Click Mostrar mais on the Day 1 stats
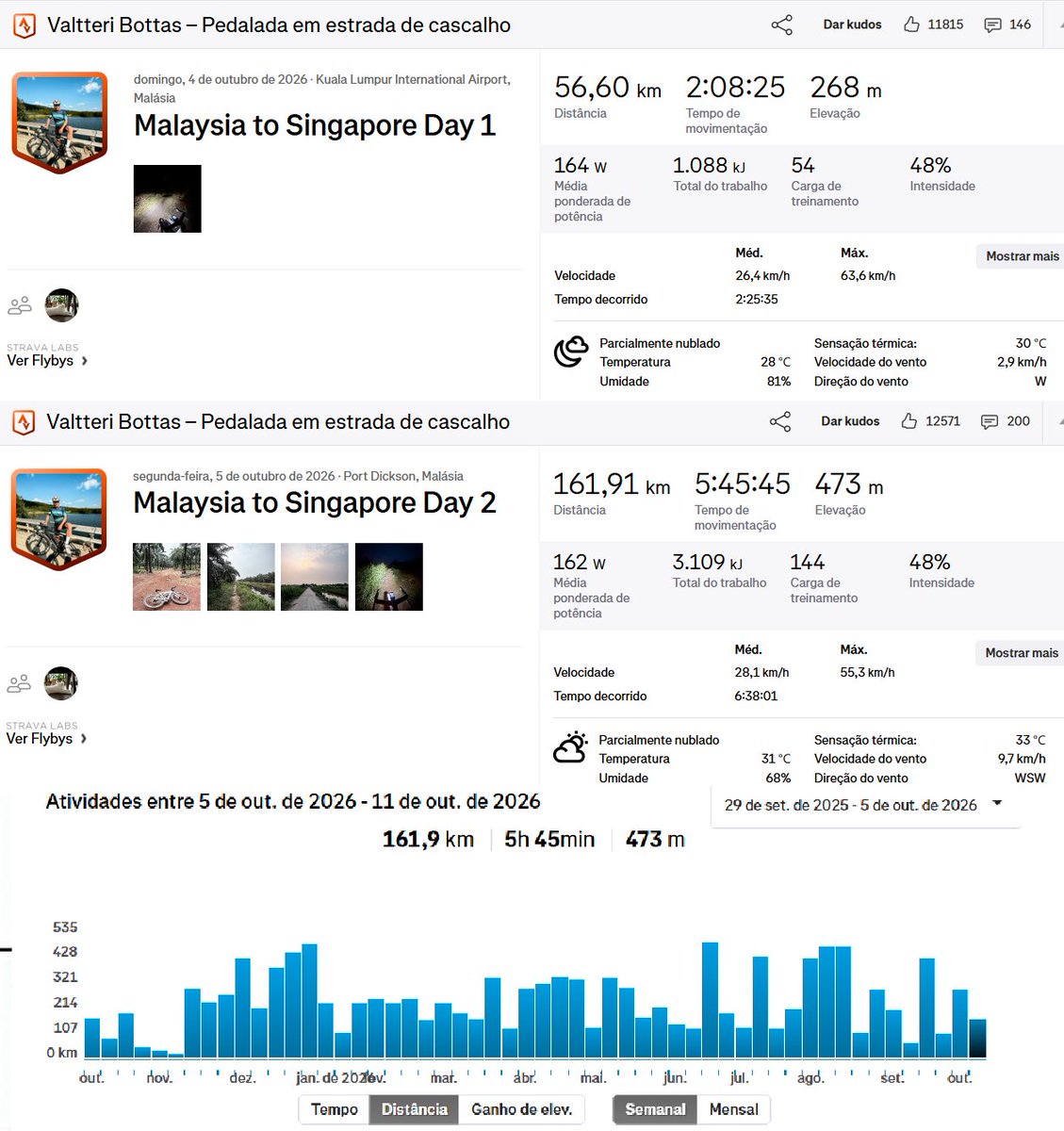The image size is (1064, 1131). click(1023, 256)
